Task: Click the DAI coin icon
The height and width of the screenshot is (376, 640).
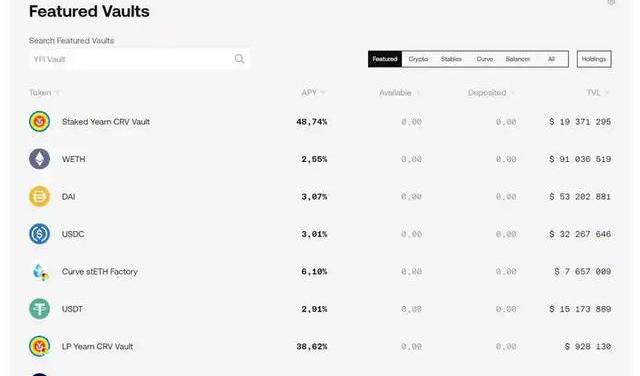Action: pos(40,196)
